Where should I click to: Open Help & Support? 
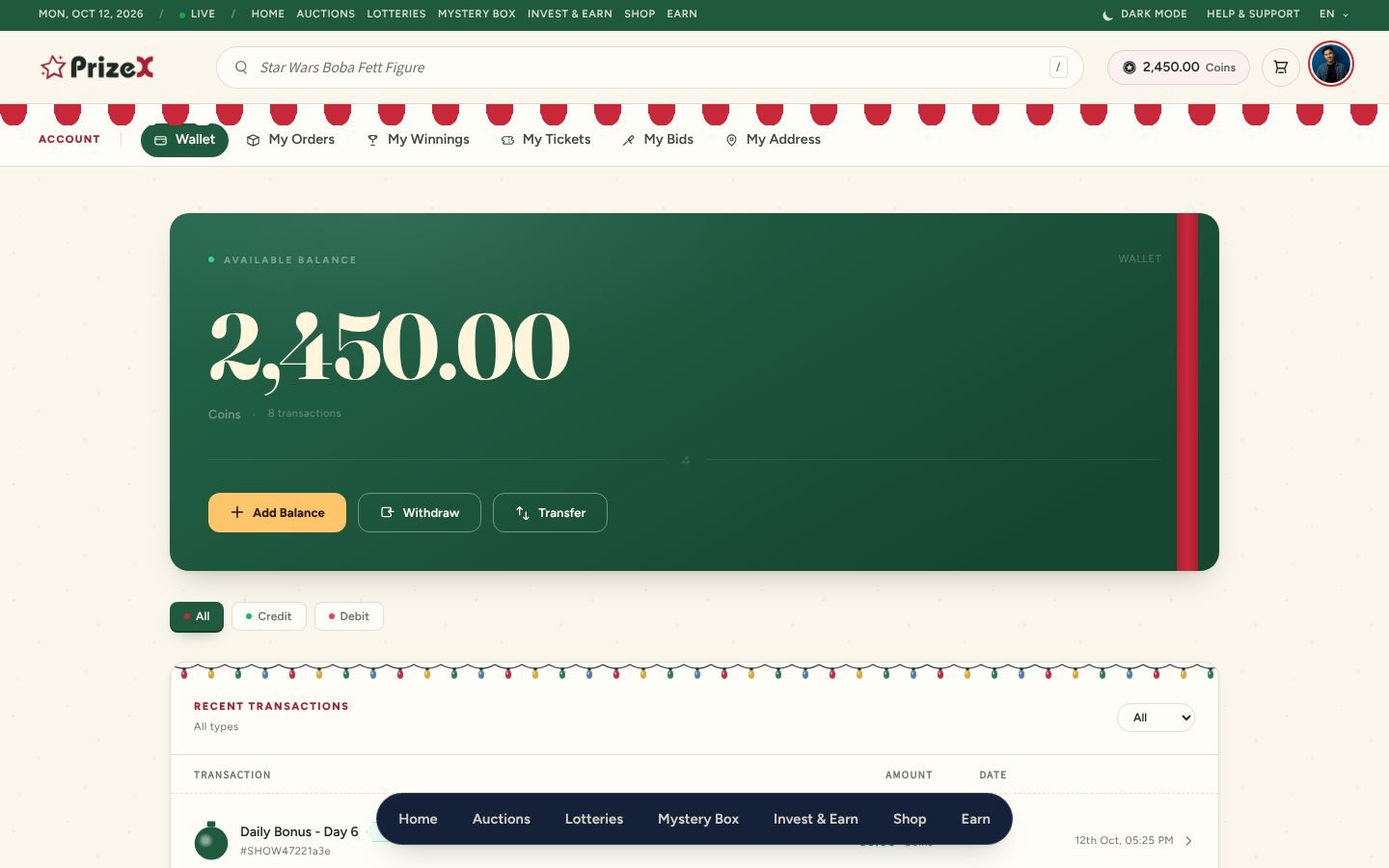pyautogui.click(x=1253, y=14)
